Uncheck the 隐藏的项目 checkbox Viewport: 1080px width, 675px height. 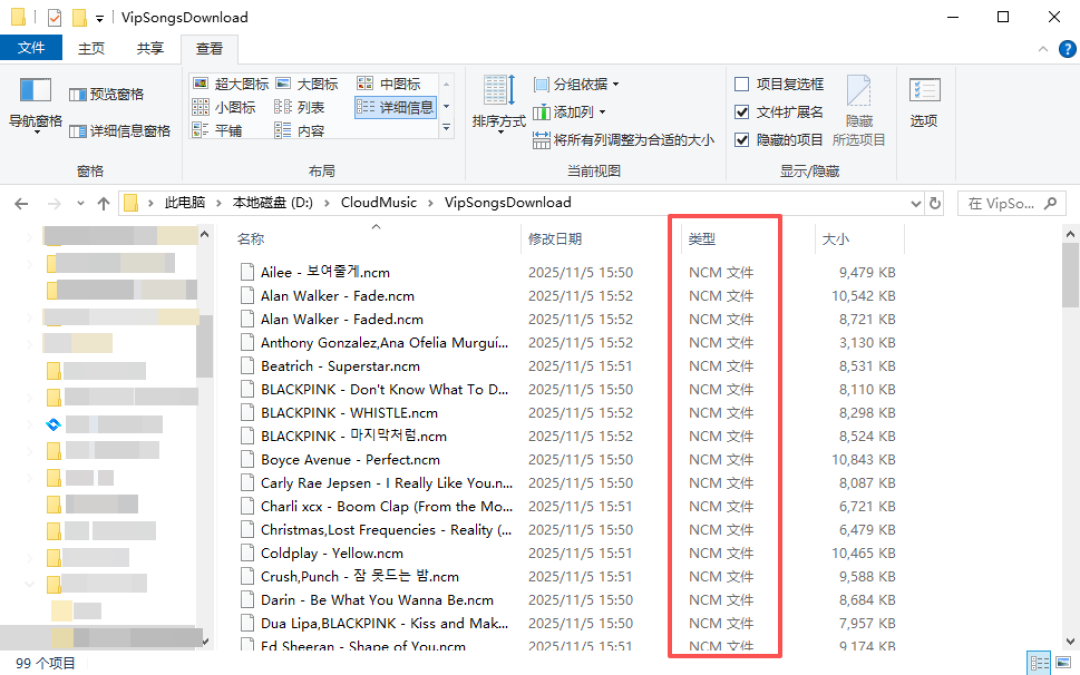click(x=742, y=140)
